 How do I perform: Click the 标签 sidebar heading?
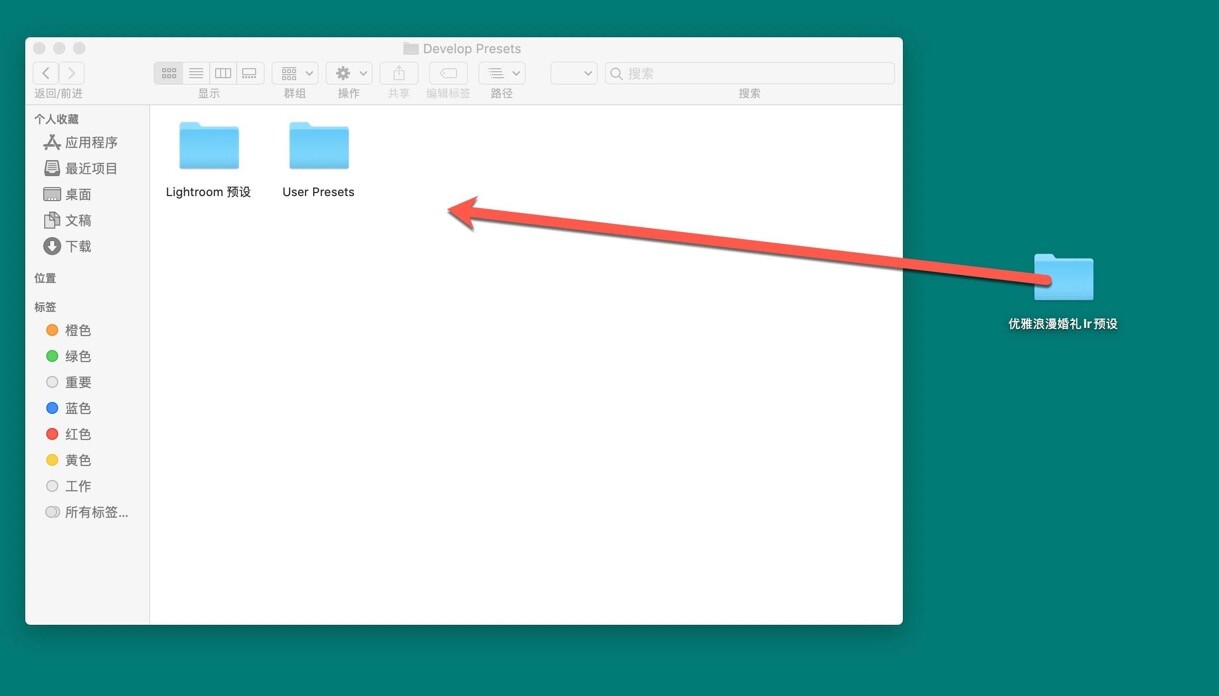click(45, 307)
